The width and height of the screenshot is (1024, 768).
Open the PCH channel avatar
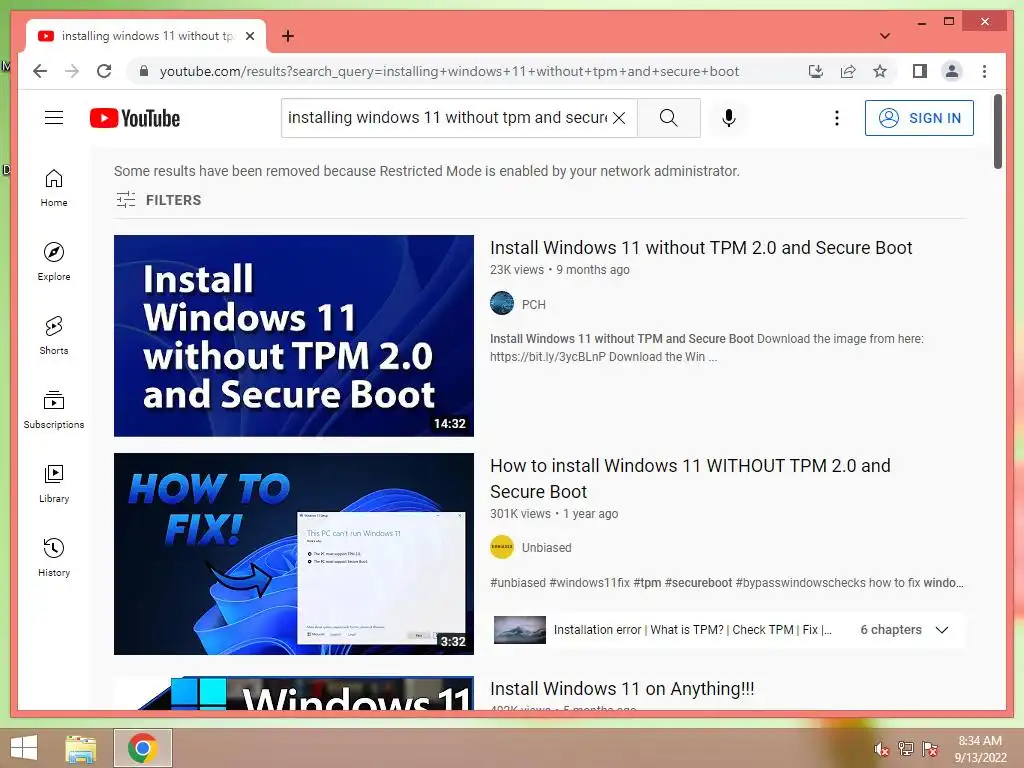click(x=502, y=304)
